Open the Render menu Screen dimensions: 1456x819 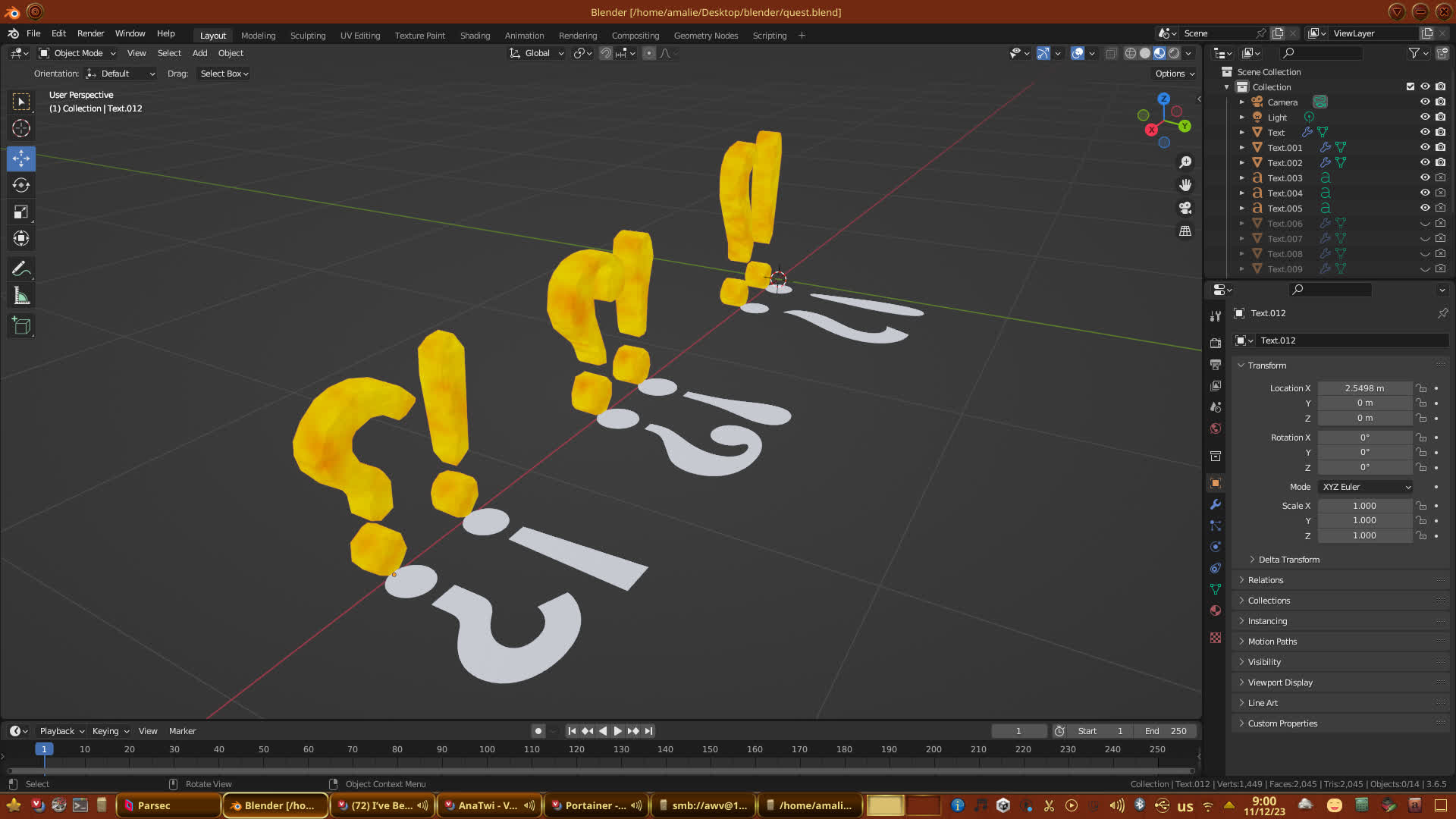coord(90,33)
